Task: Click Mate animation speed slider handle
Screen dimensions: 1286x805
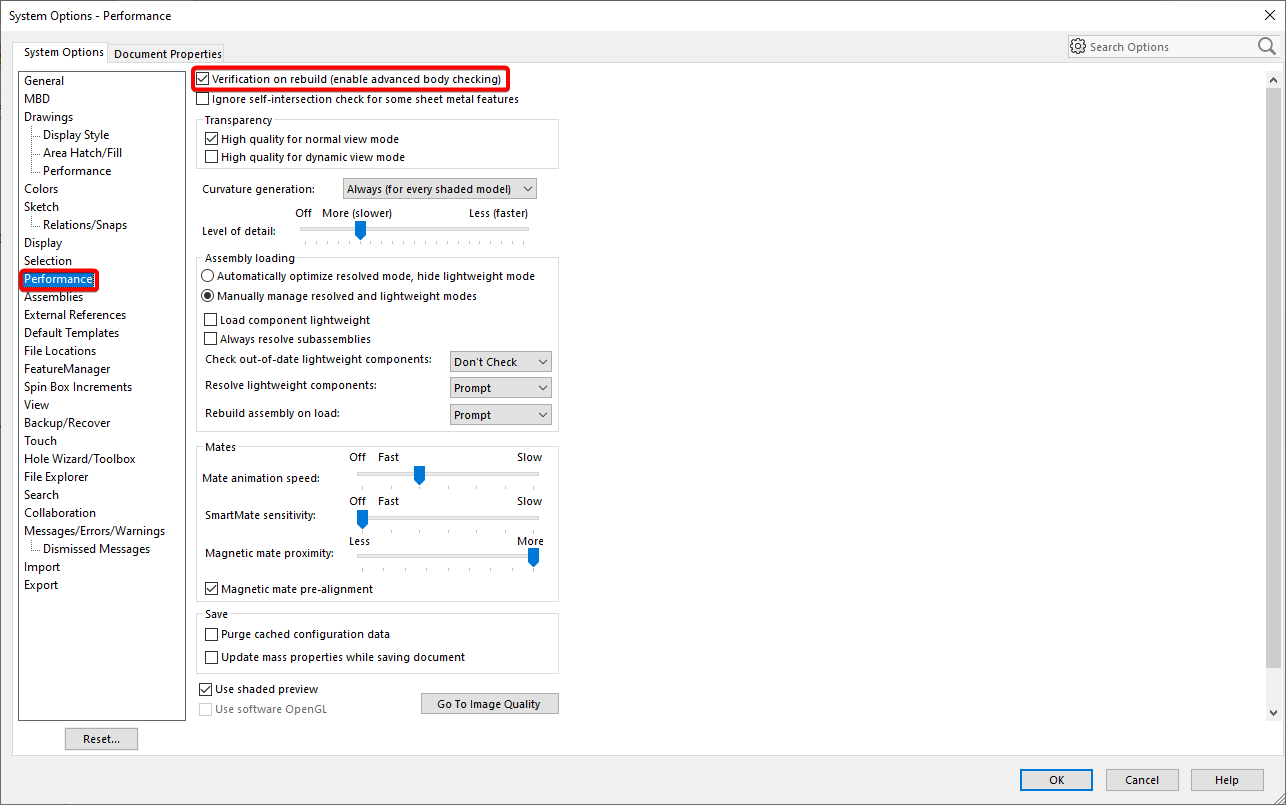Action: coord(420,475)
